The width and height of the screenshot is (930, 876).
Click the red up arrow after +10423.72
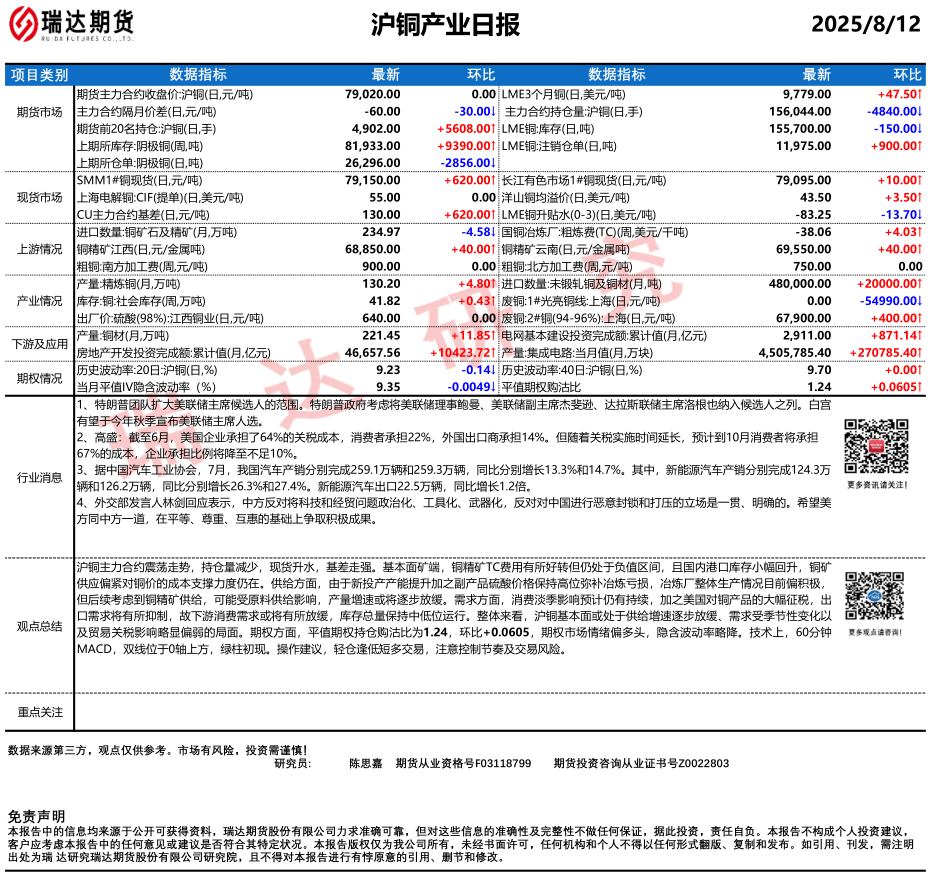[494, 354]
